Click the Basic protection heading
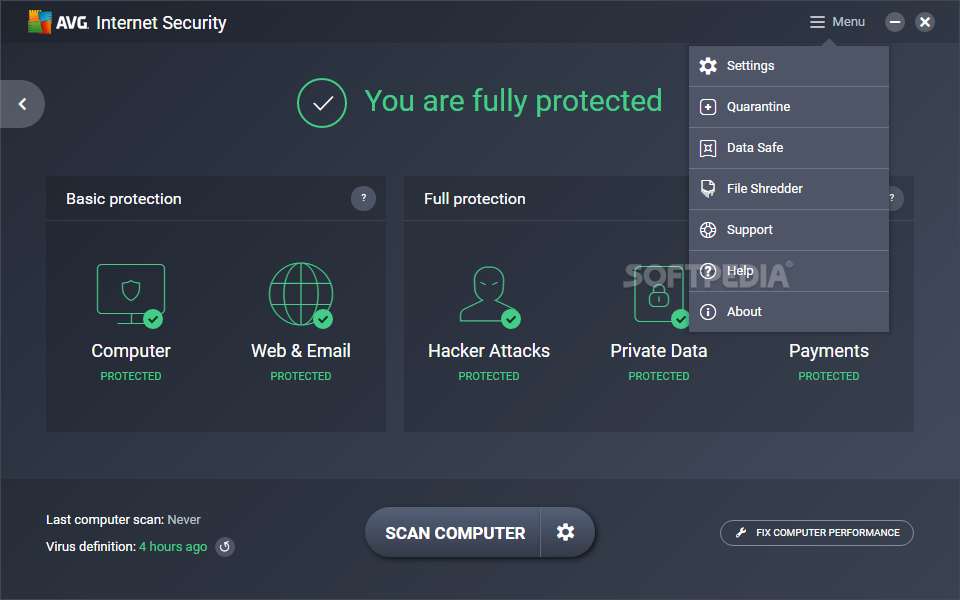 (x=124, y=199)
